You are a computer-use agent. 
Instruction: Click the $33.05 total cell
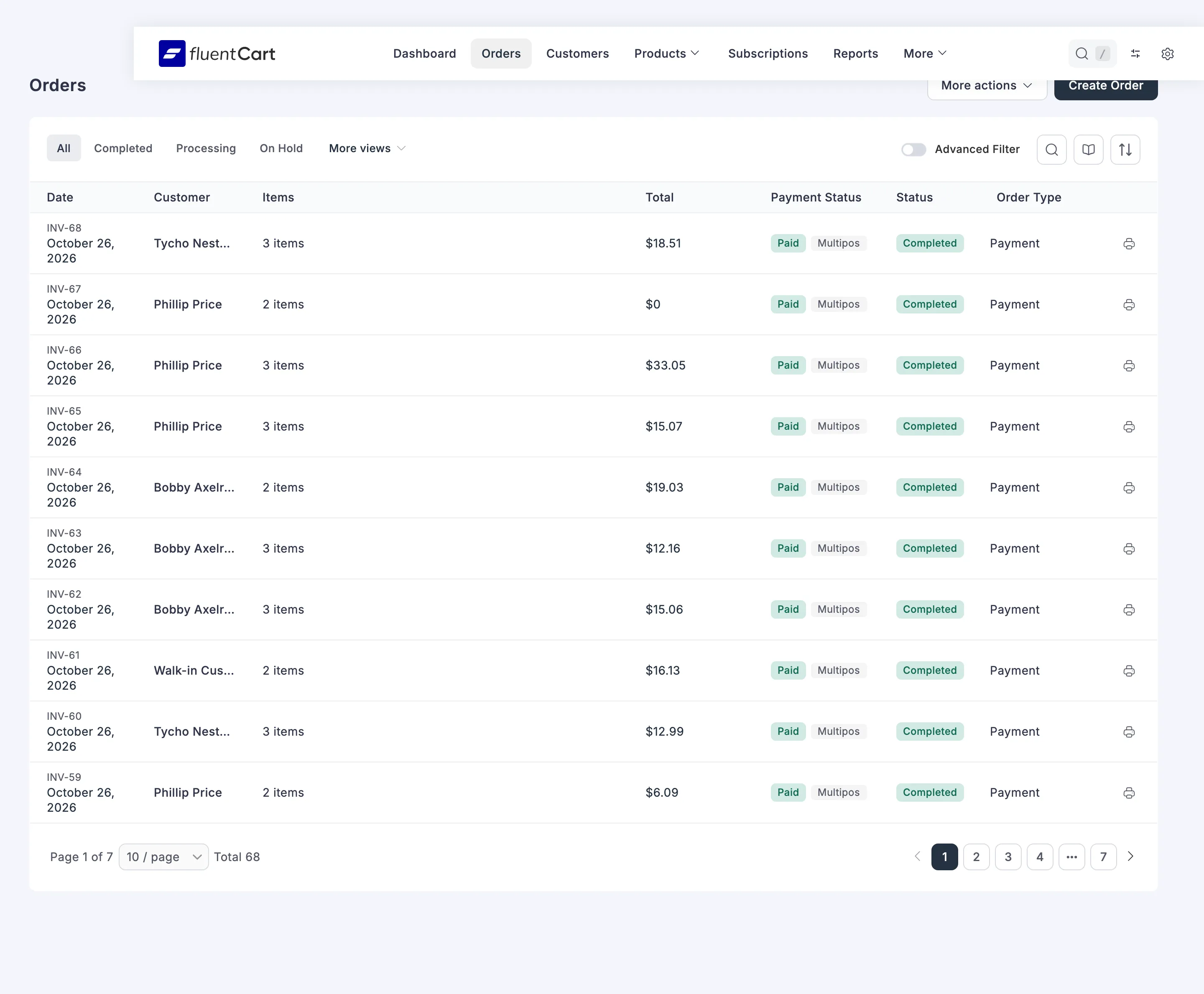point(665,365)
